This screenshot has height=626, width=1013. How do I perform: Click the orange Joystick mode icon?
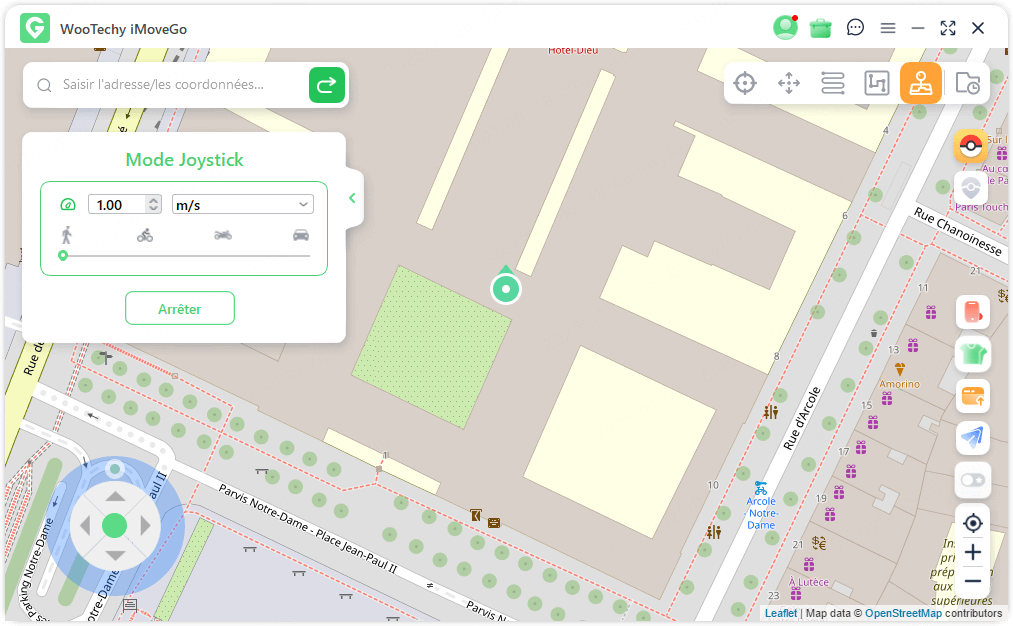(921, 83)
